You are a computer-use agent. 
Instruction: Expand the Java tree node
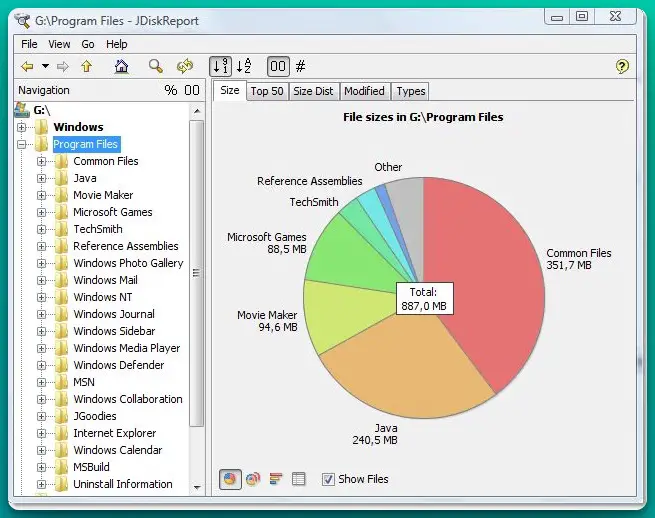(x=41, y=178)
